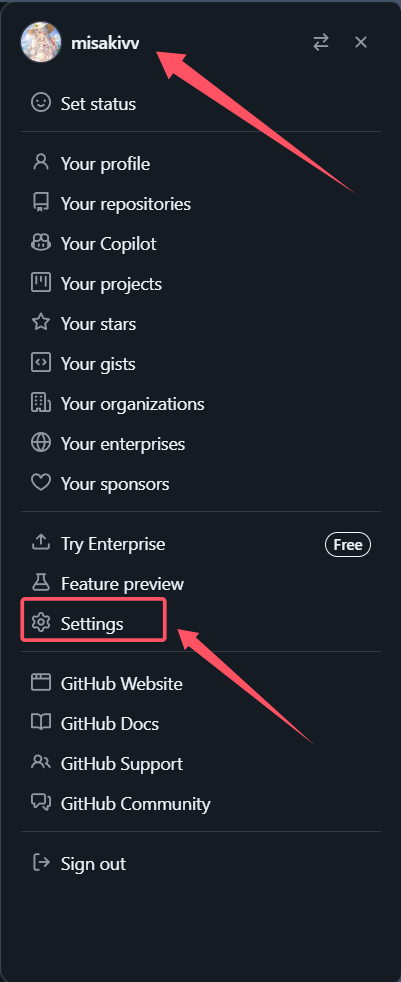Open Your profile
Screen dimensions: 401x982
(200, 163)
